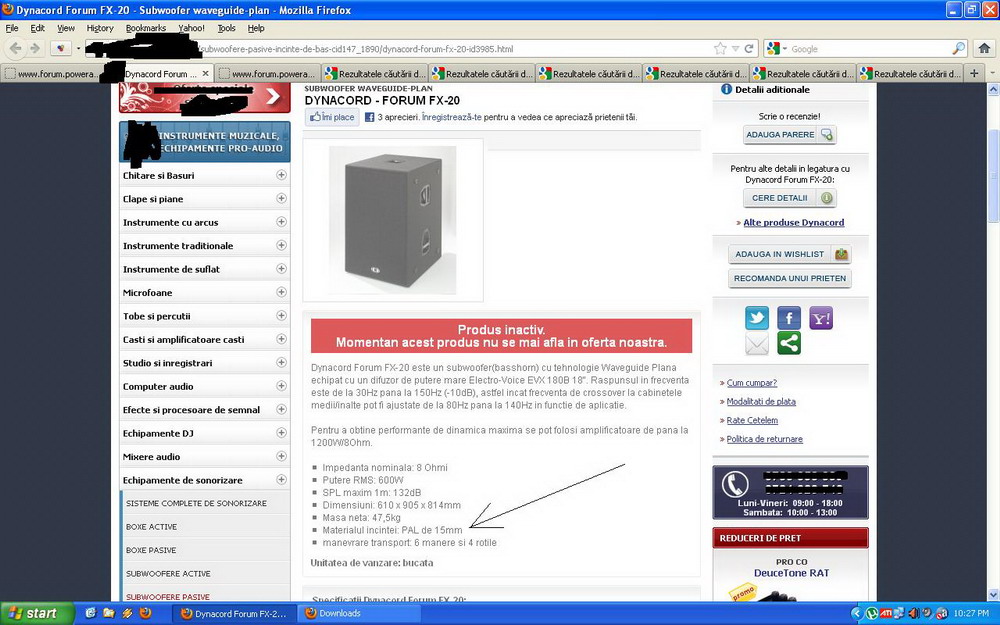Expand the Clape si piane category
The height and width of the screenshot is (625, 1000).
(281, 198)
